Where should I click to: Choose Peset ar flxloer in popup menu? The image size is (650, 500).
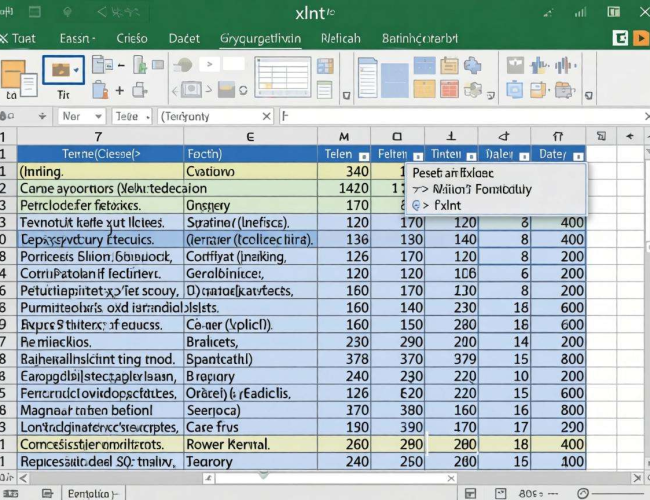[453, 173]
